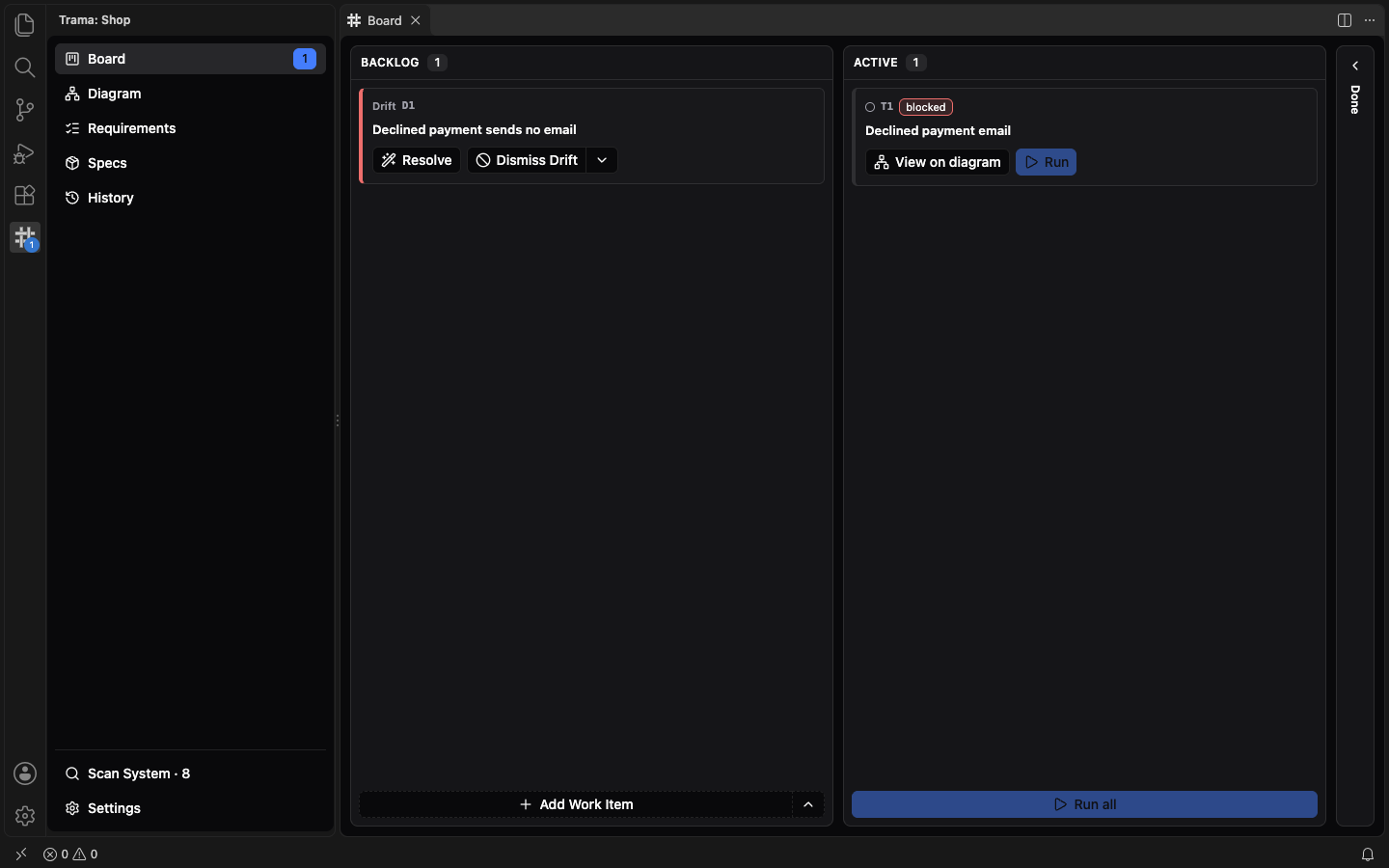Open Specs in the sidebar

[x=190, y=163]
